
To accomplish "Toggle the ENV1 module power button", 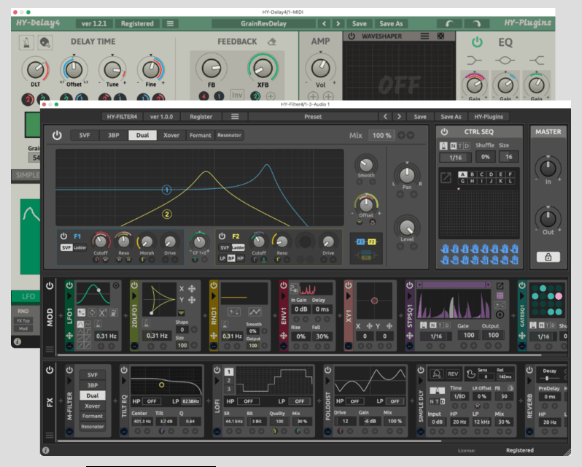I will pos(284,285).
